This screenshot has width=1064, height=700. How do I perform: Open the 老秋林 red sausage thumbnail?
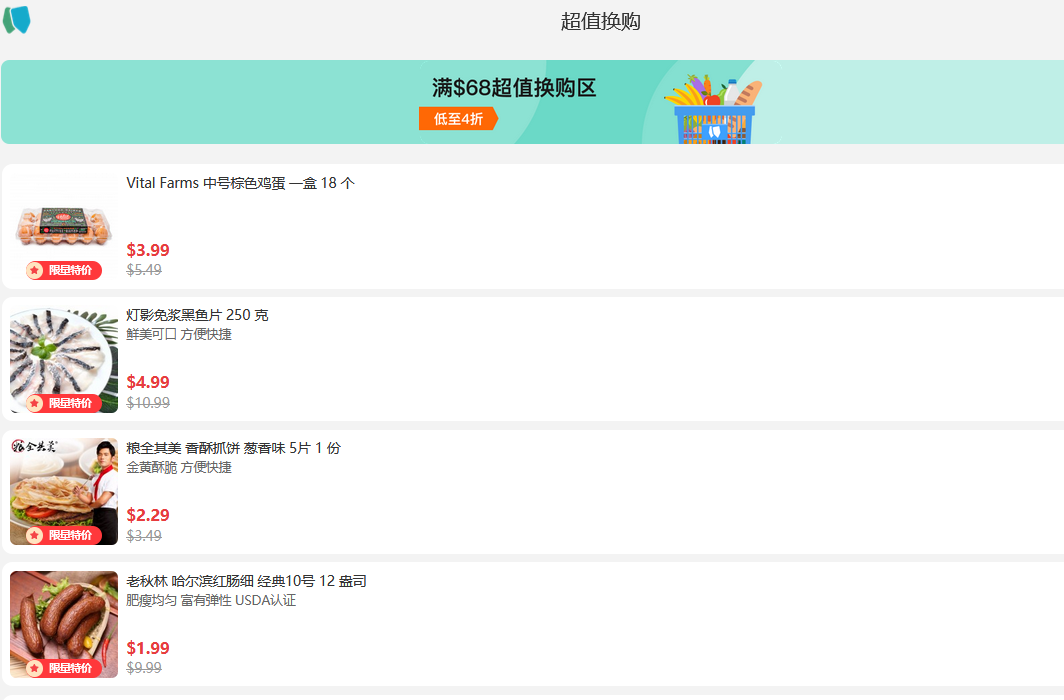tap(64, 625)
